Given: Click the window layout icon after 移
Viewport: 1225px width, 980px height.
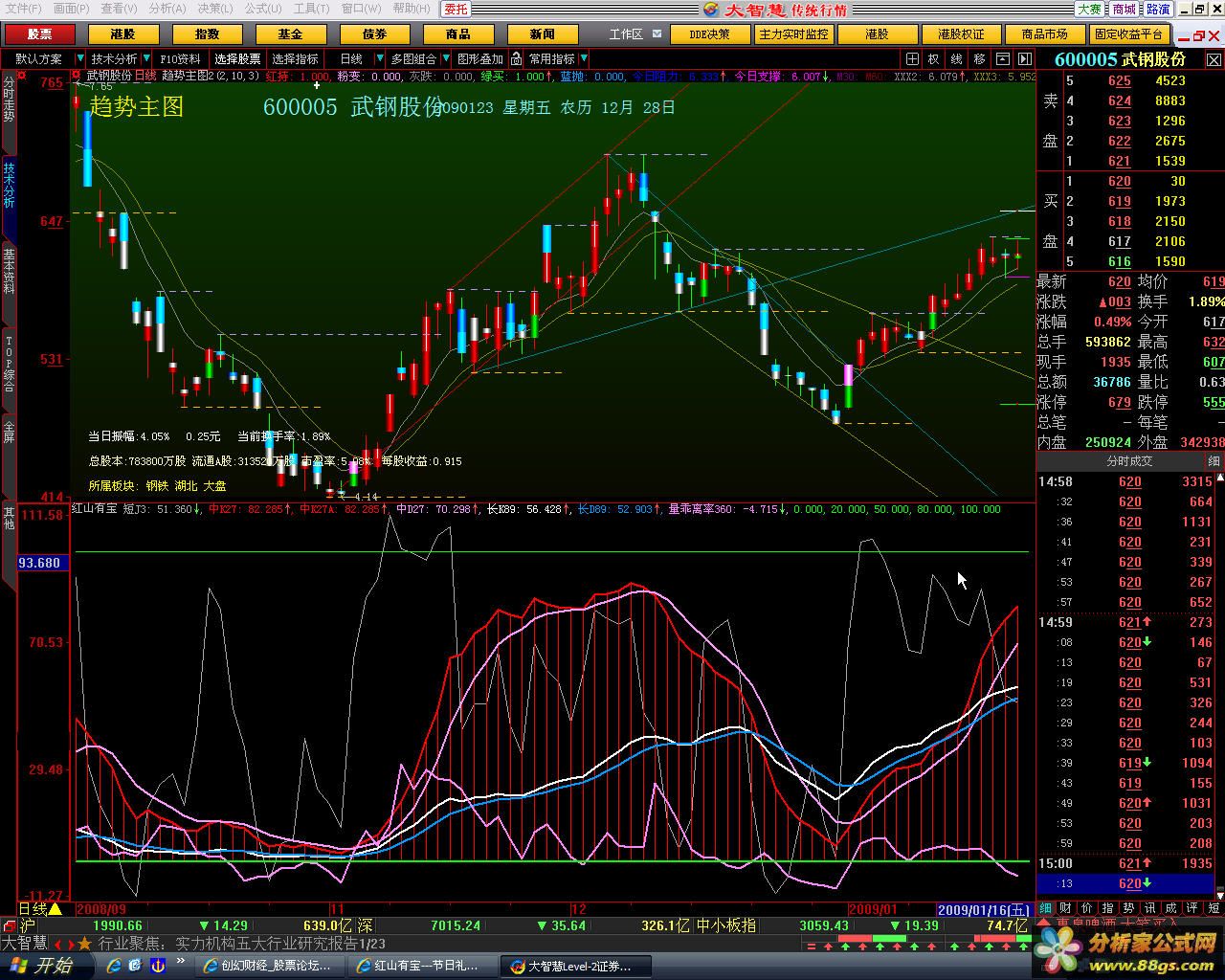Looking at the screenshot, I should click(x=1003, y=59).
